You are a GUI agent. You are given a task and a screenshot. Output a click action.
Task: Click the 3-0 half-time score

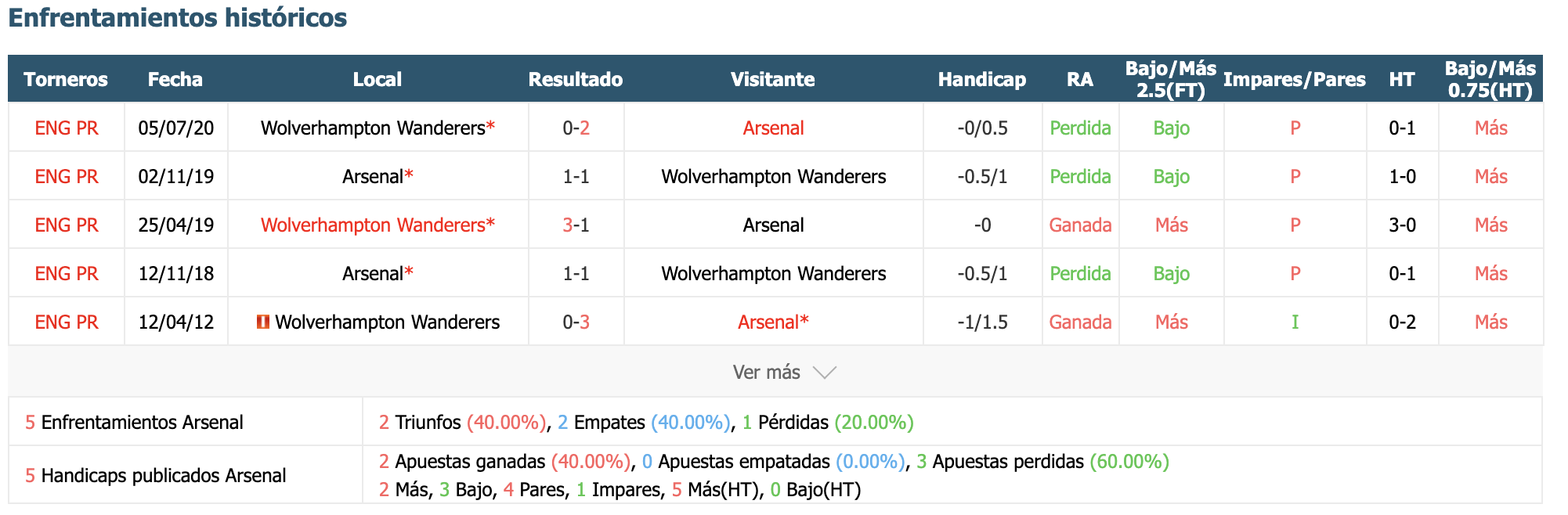point(1402,225)
